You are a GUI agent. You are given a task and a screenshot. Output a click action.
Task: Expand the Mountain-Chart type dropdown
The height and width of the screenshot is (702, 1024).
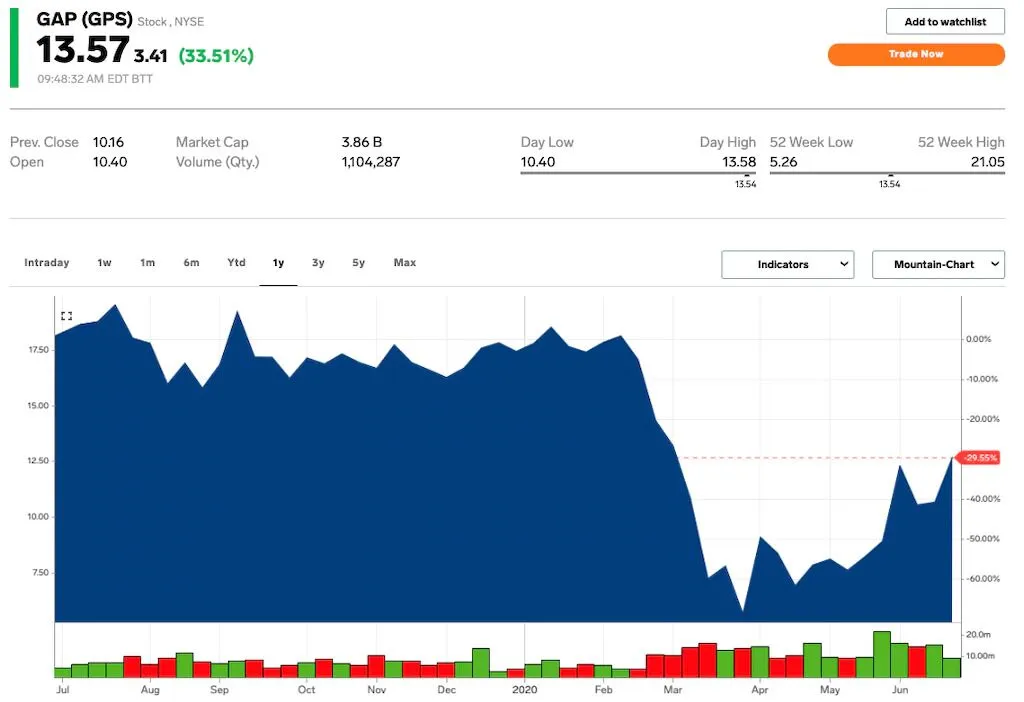(938, 264)
